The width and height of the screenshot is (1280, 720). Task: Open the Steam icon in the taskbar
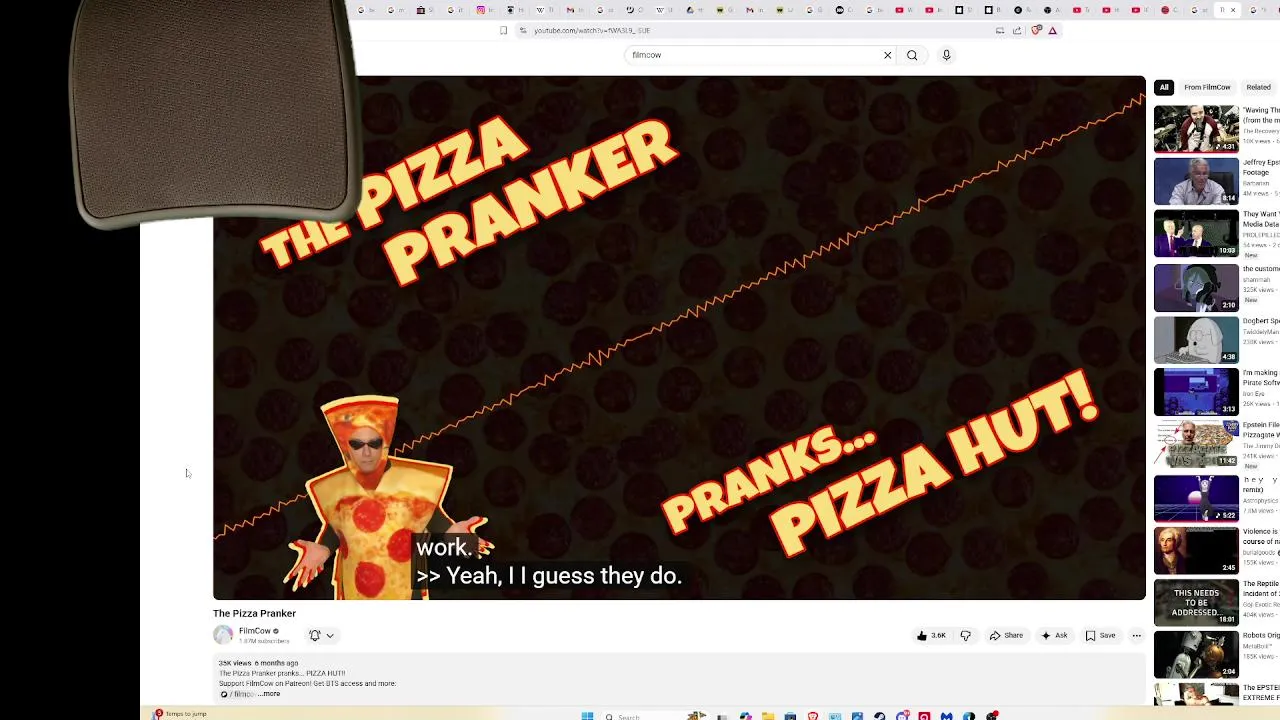pos(879,716)
